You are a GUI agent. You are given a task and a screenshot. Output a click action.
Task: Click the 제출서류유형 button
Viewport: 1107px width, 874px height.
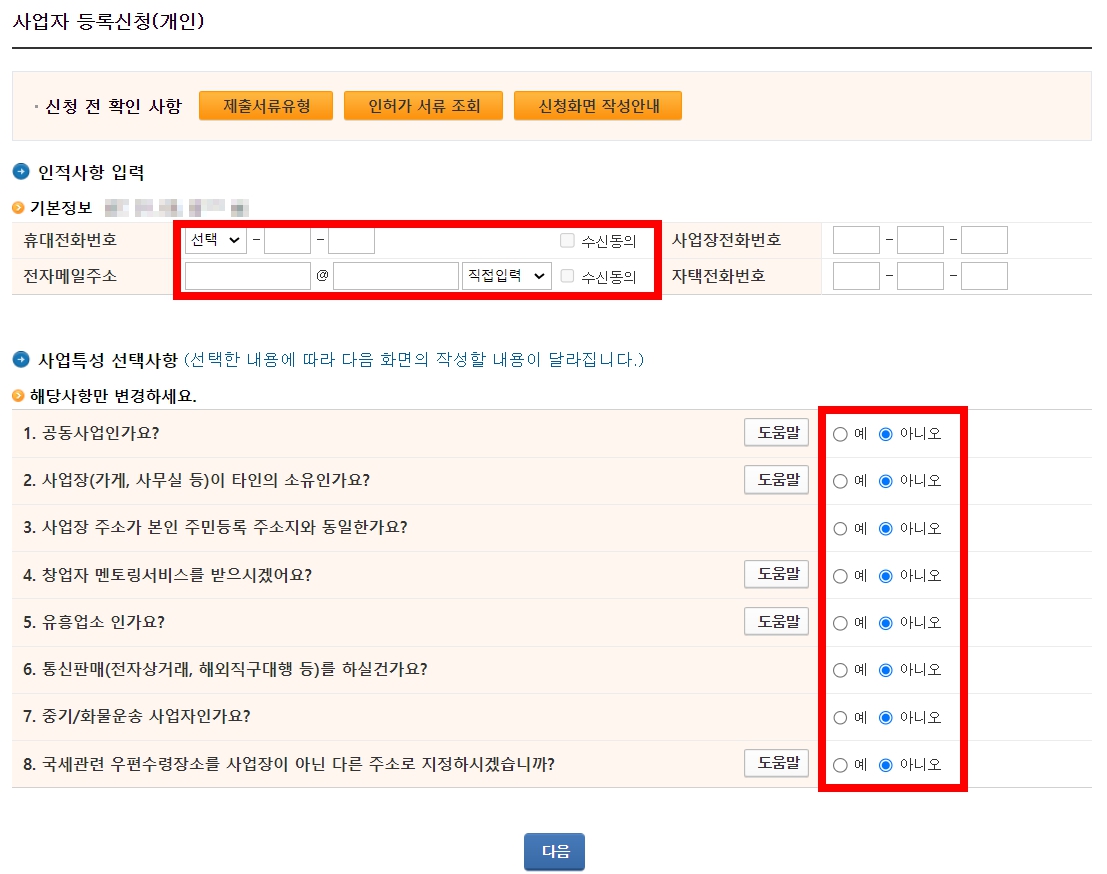point(265,104)
